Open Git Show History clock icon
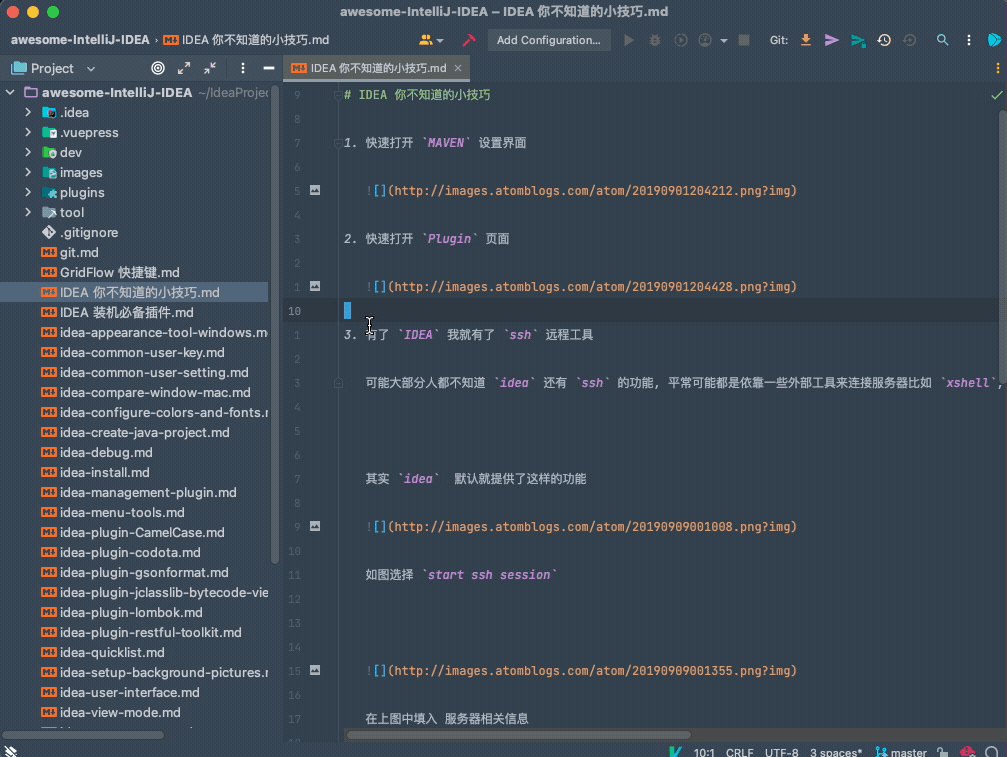The width and height of the screenshot is (1007, 757). click(884, 40)
